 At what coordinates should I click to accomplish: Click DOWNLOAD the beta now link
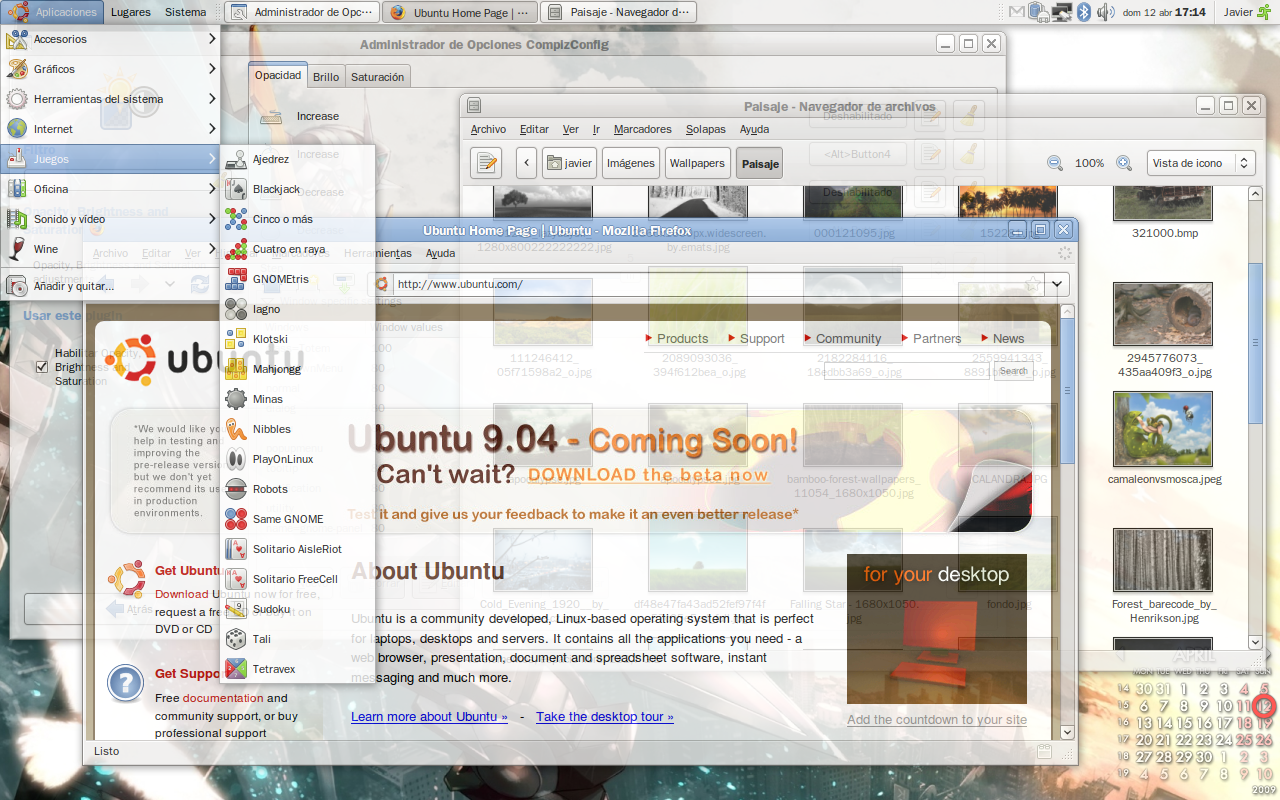pyautogui.click(x=648, y=475)
